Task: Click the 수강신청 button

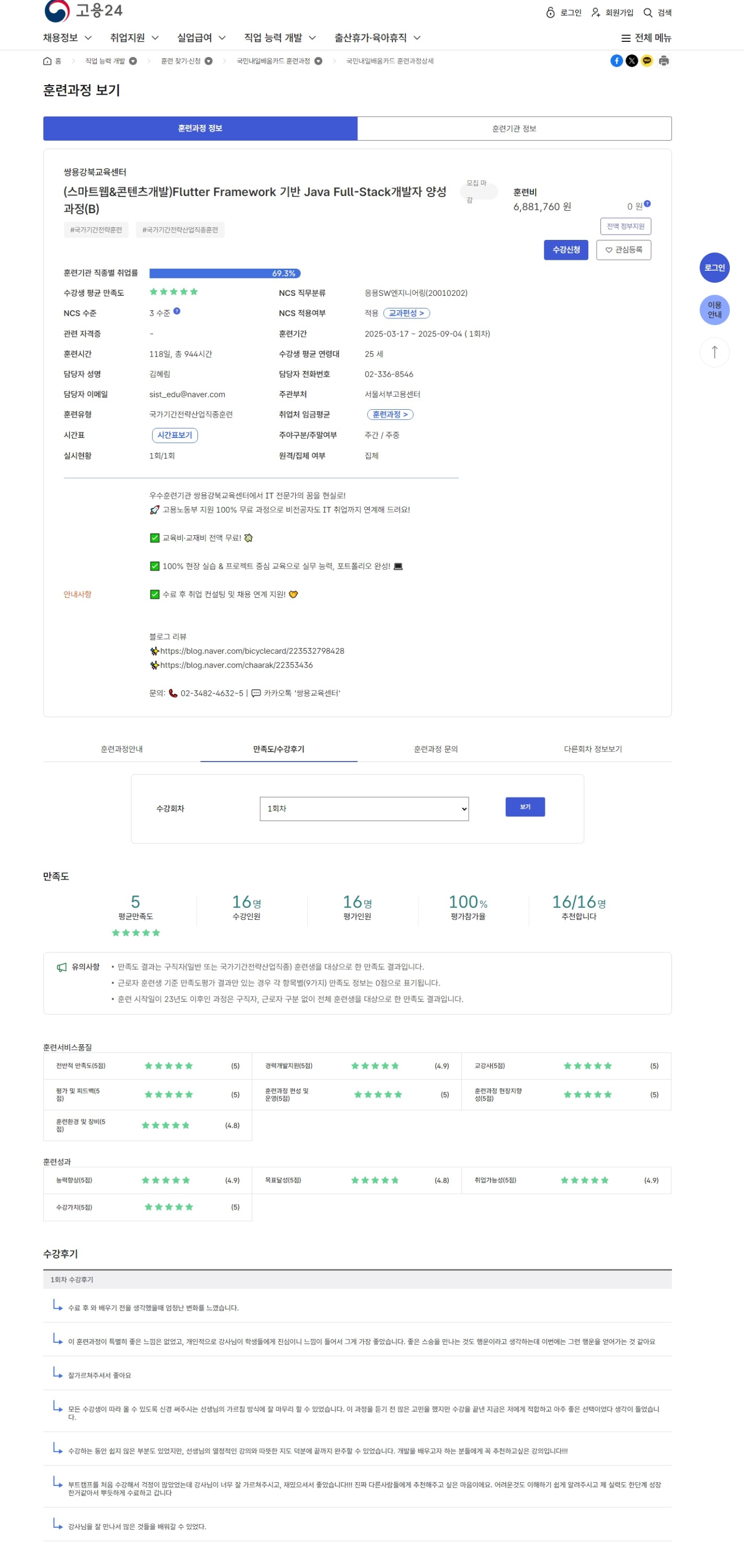Action: pyautogui.click(x=565, y=250)
